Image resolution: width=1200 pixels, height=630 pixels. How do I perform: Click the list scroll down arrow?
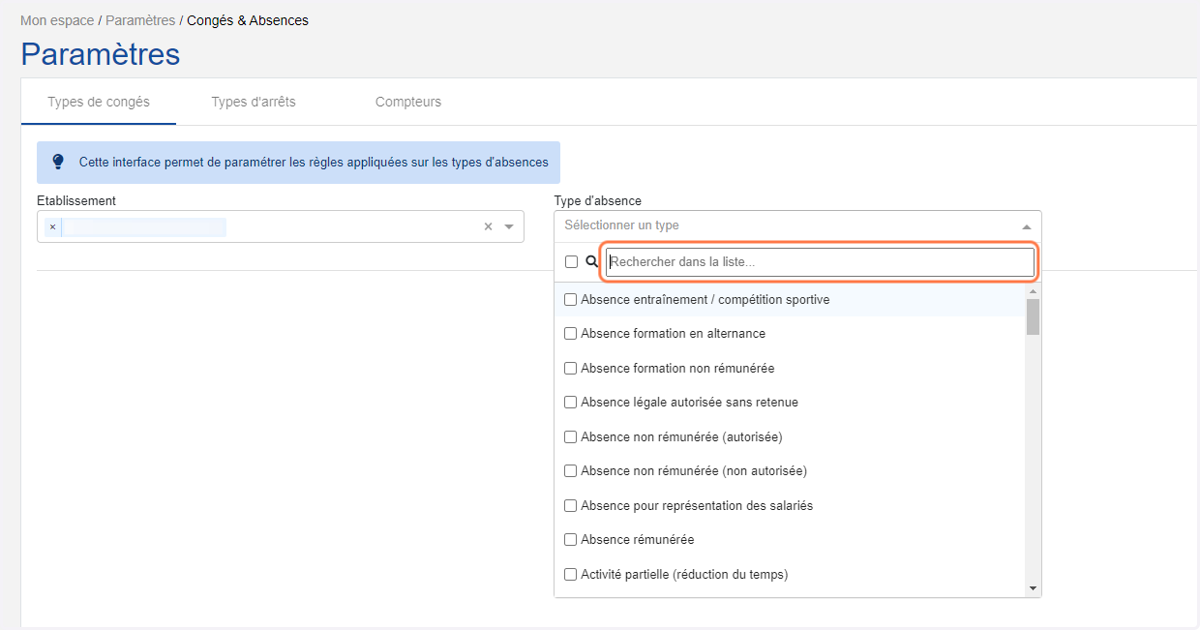(1033, 589)
